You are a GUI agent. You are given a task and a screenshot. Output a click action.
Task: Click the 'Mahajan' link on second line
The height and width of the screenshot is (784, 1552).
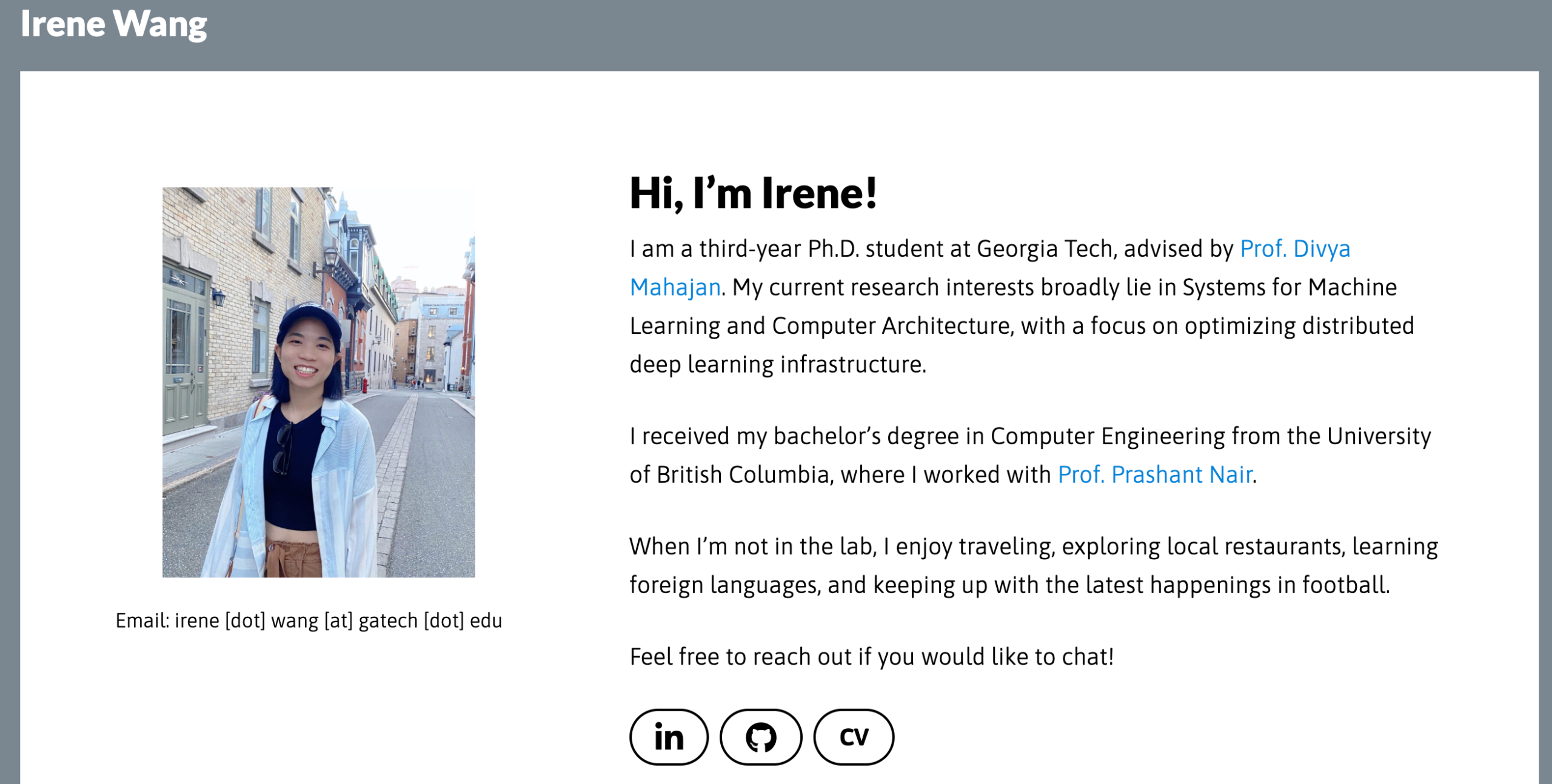point(675,288)
